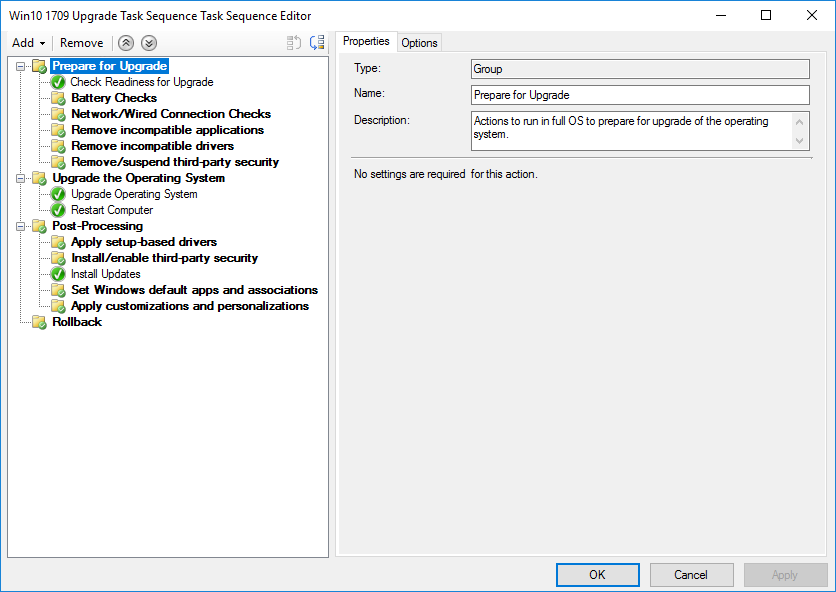Screen dimensions: 836x592
Task: Click the Battery Checks folder icon
Action: click(59, 98)
